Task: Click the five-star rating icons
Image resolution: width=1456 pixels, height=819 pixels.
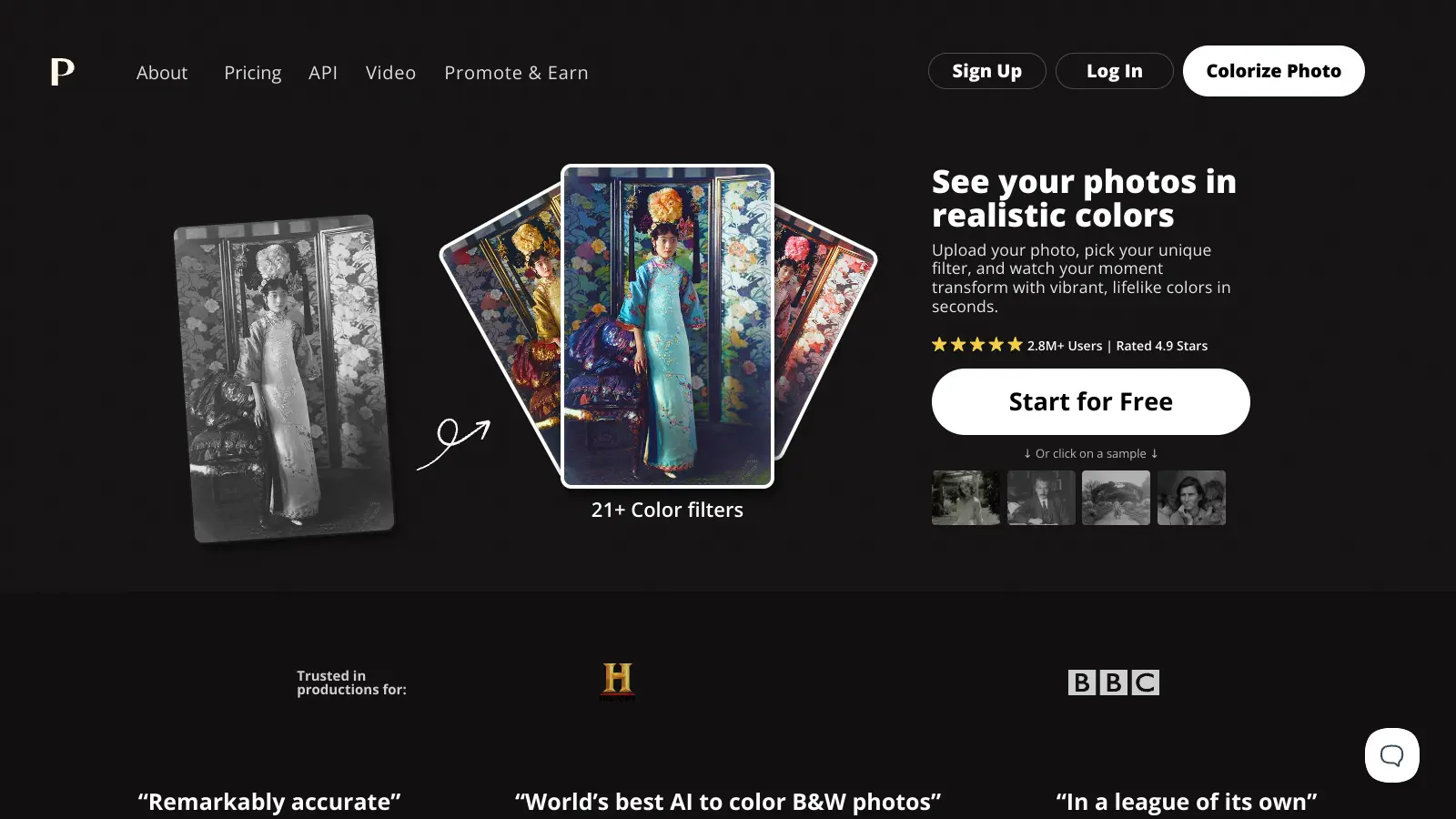Action: coord(977,345)
